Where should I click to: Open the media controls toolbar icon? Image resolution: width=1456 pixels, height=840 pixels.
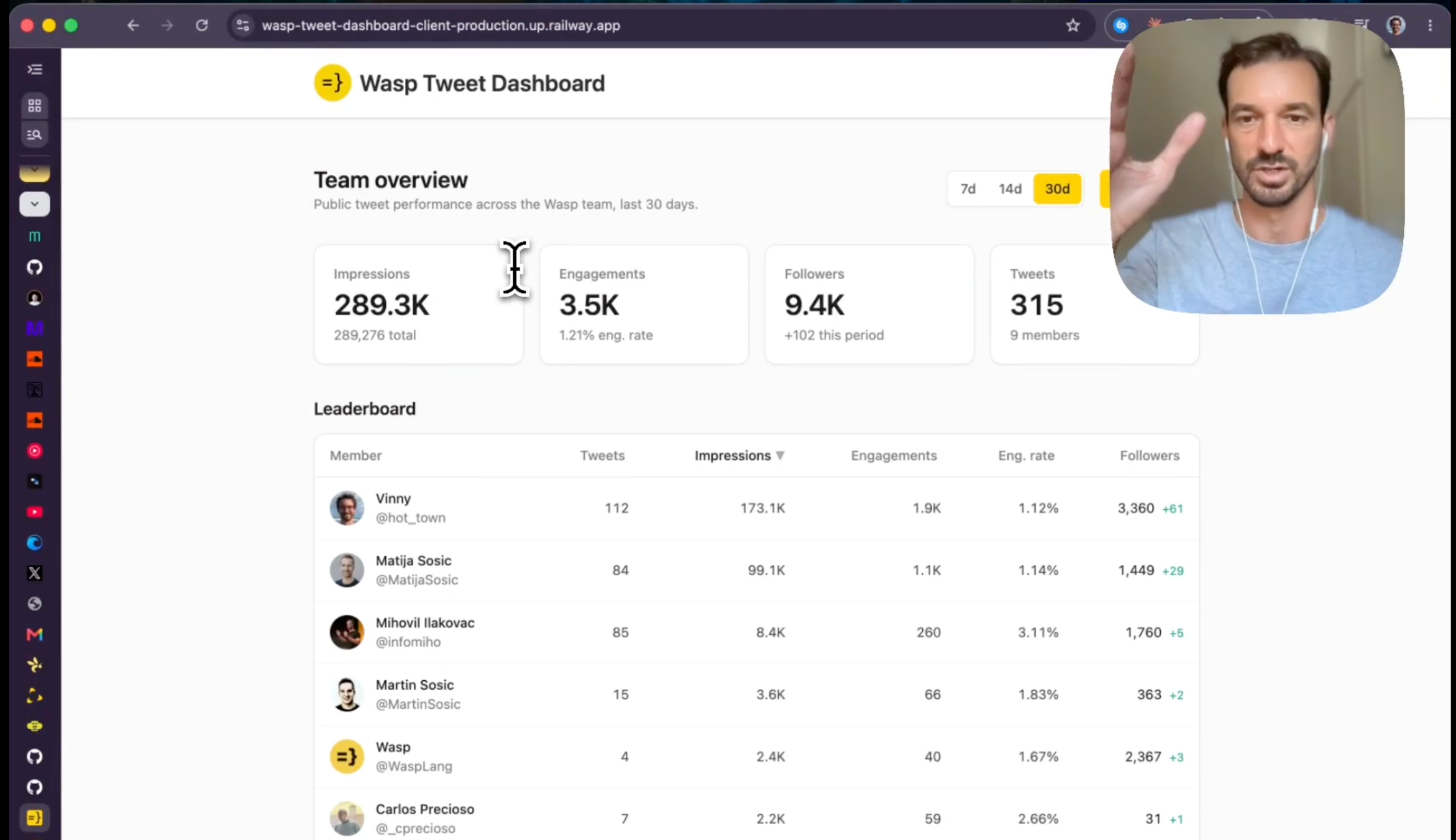(1362, 25)
